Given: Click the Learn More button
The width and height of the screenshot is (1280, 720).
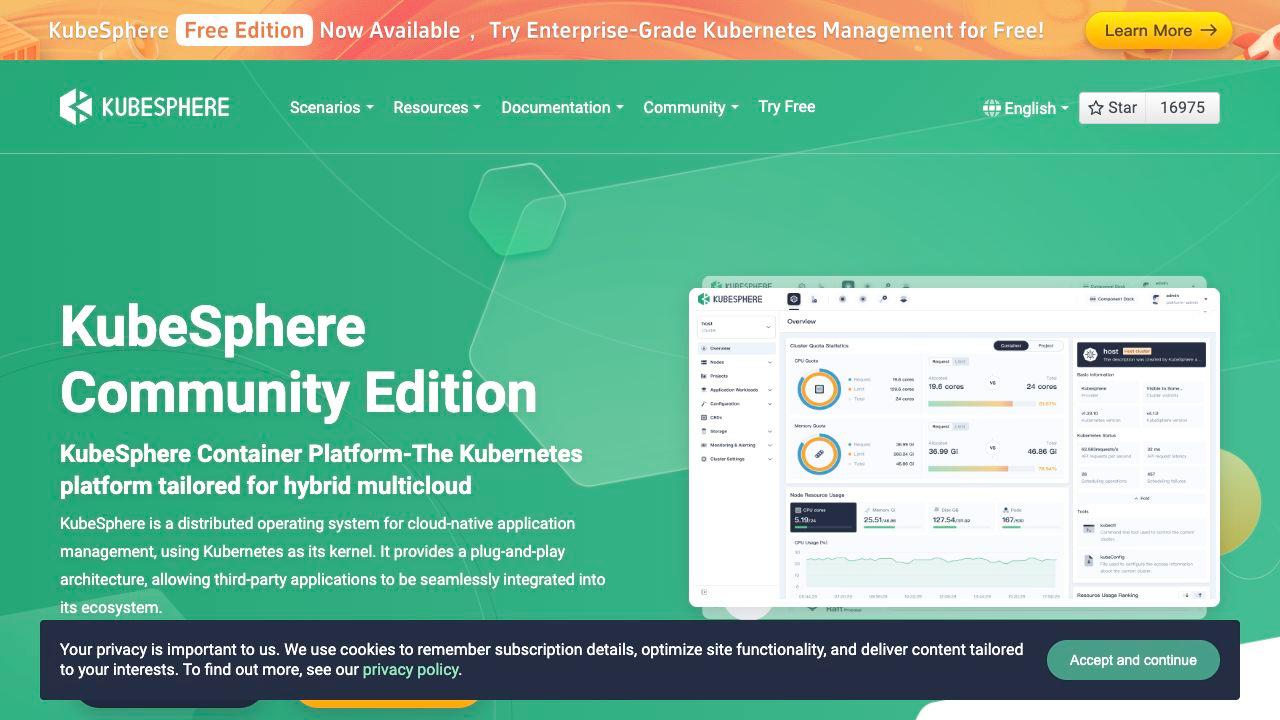Looking at the screenshot, I should [x=1159, y=30].
